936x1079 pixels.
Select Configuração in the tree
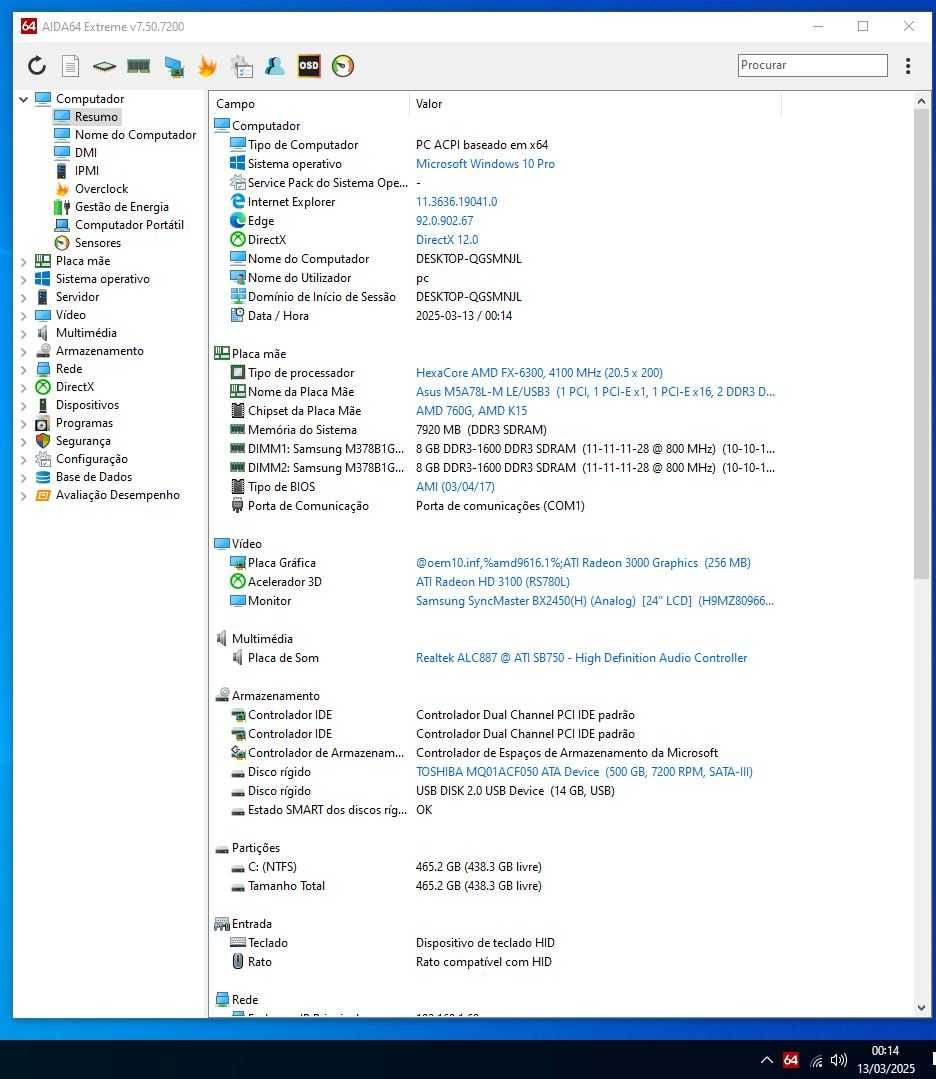point(92,458)
